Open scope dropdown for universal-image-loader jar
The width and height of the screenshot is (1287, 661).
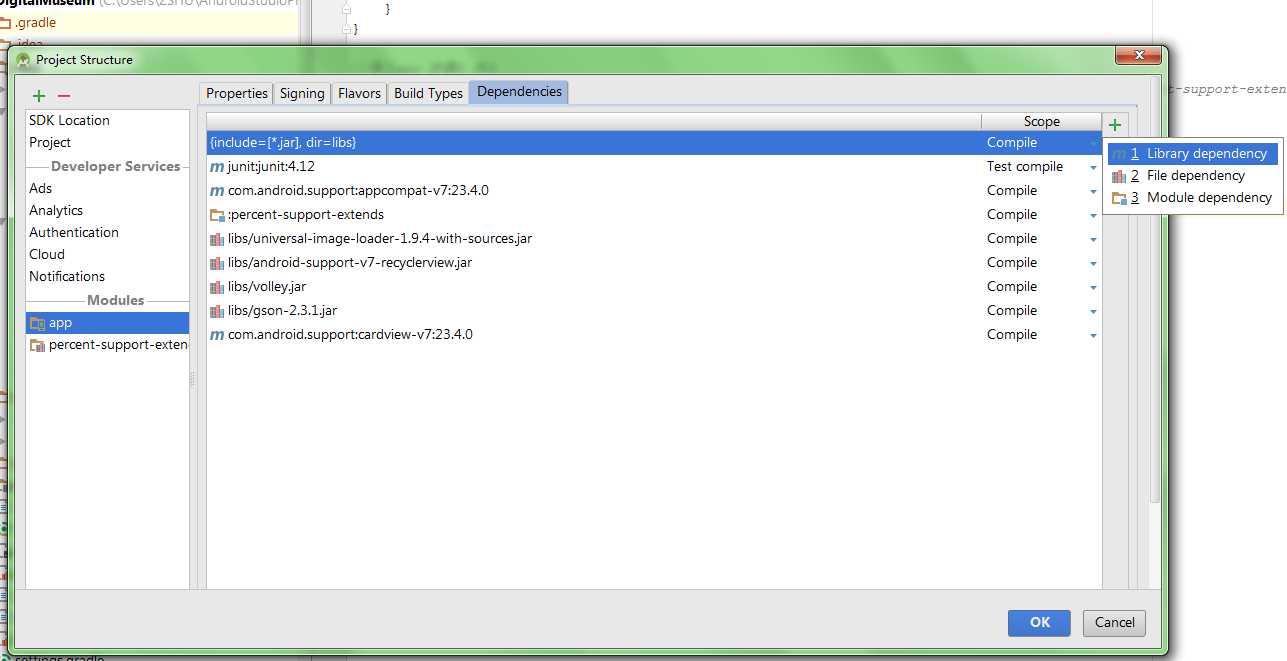[x=1094, y=240]
